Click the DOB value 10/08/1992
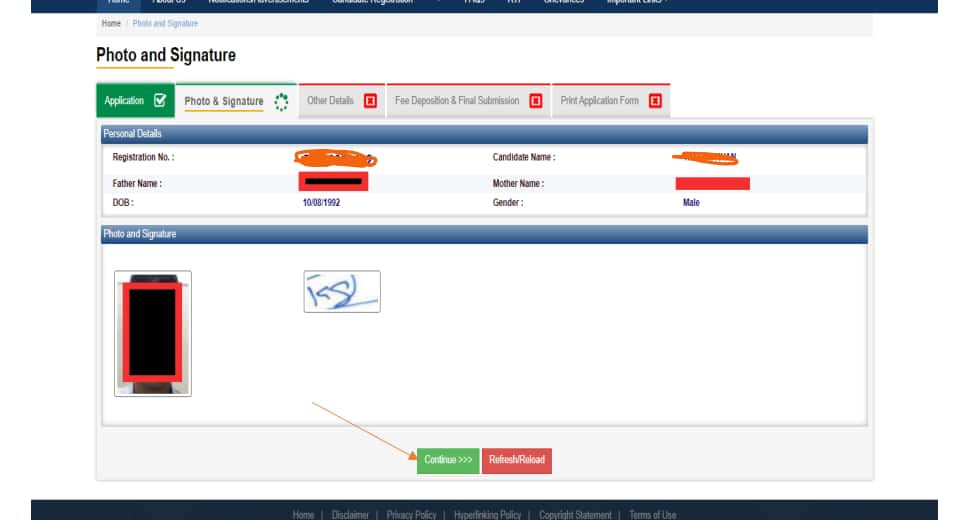958x520 pixels. tap(321, 202)
